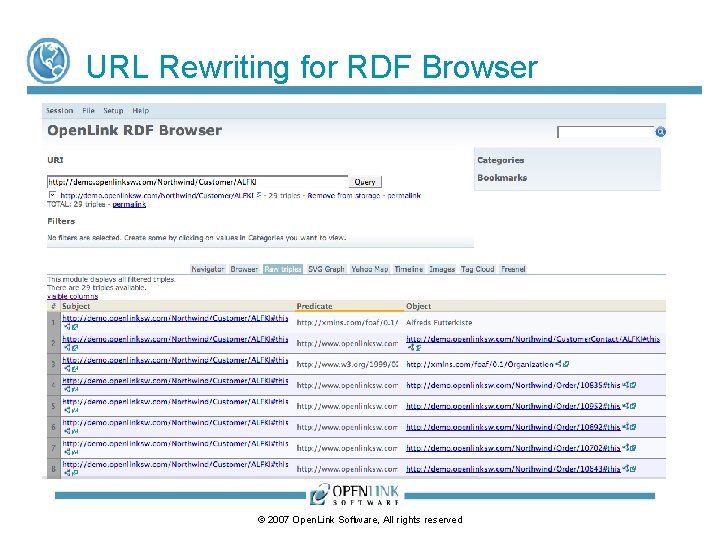The width and height of the screenshot is (720, 540).
Task: Click the graph-explore icon after the row 5 Order object
Action: (625, 406)
